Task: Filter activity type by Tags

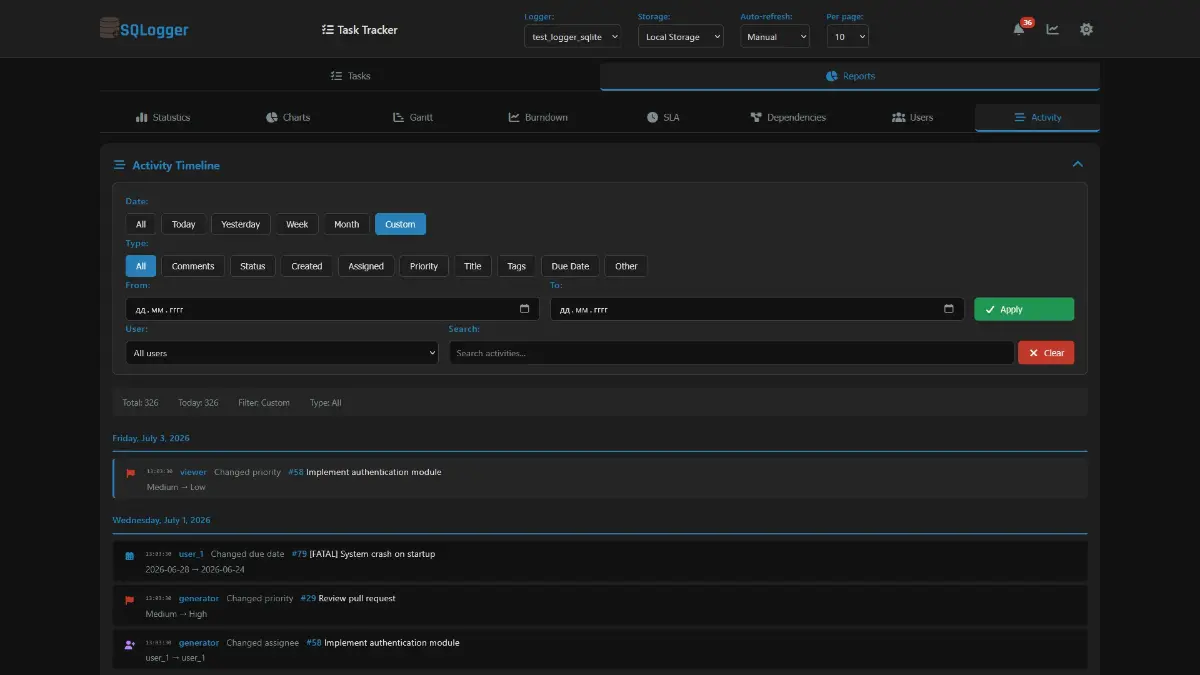Action: click(516, 266)
